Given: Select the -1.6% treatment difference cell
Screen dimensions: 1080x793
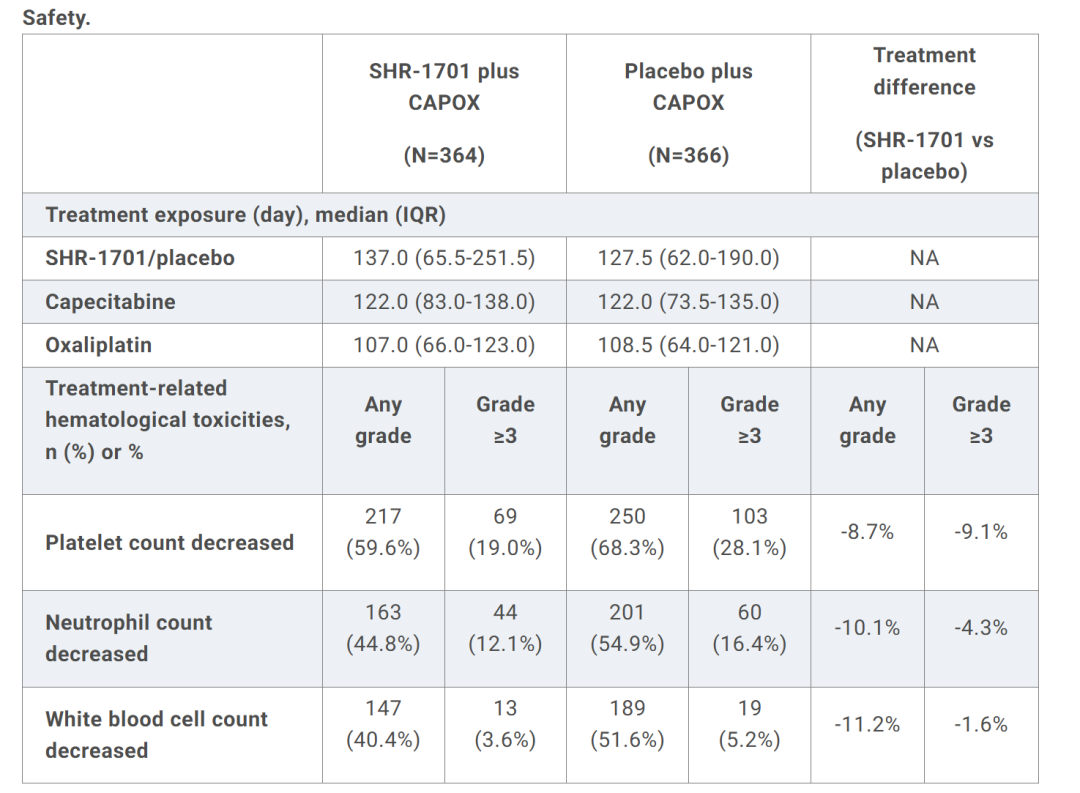Looking at the screenshot, I should pyautogui.click(x=981, y=724).
